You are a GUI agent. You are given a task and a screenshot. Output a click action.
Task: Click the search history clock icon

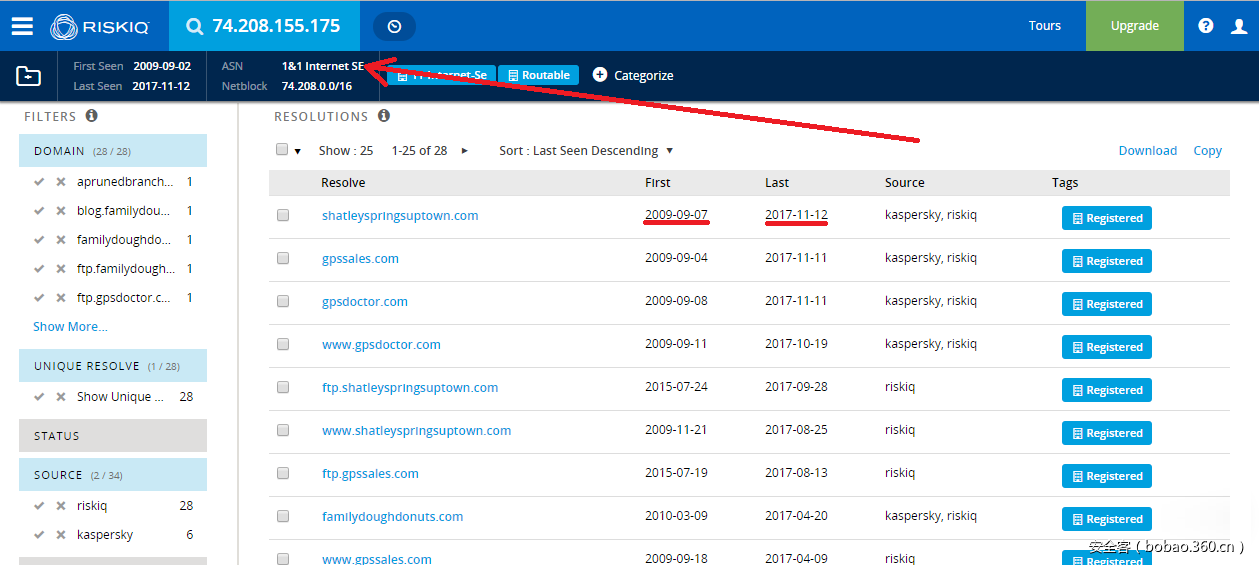click(x=394, y=27)
